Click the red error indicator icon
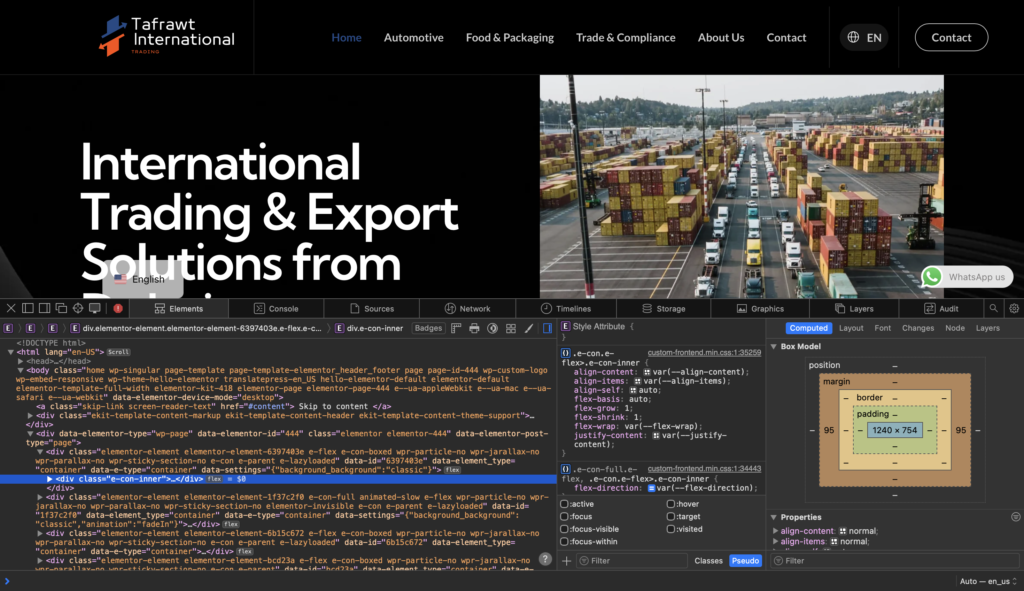 (118, 308)
